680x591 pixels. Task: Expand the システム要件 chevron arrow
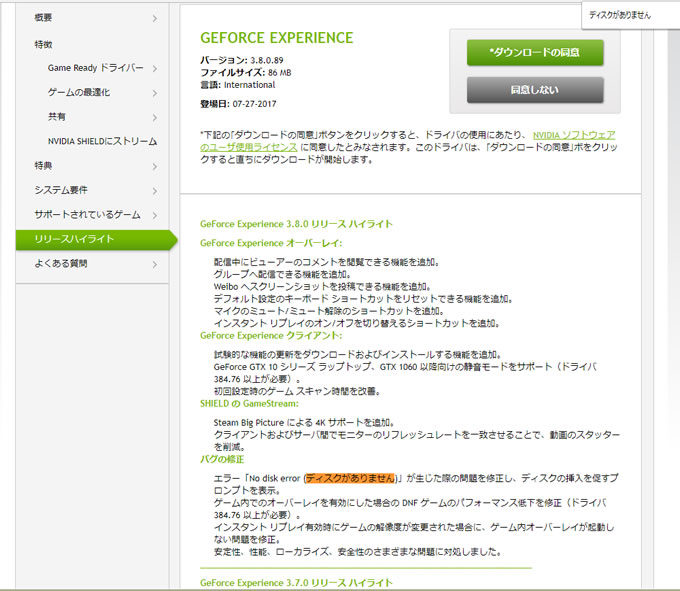(x=155, y=191)
